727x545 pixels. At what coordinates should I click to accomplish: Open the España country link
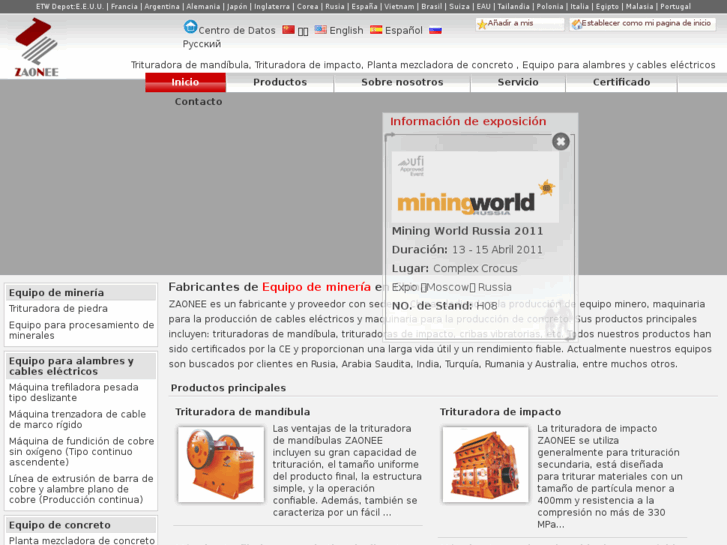[364, 6]
